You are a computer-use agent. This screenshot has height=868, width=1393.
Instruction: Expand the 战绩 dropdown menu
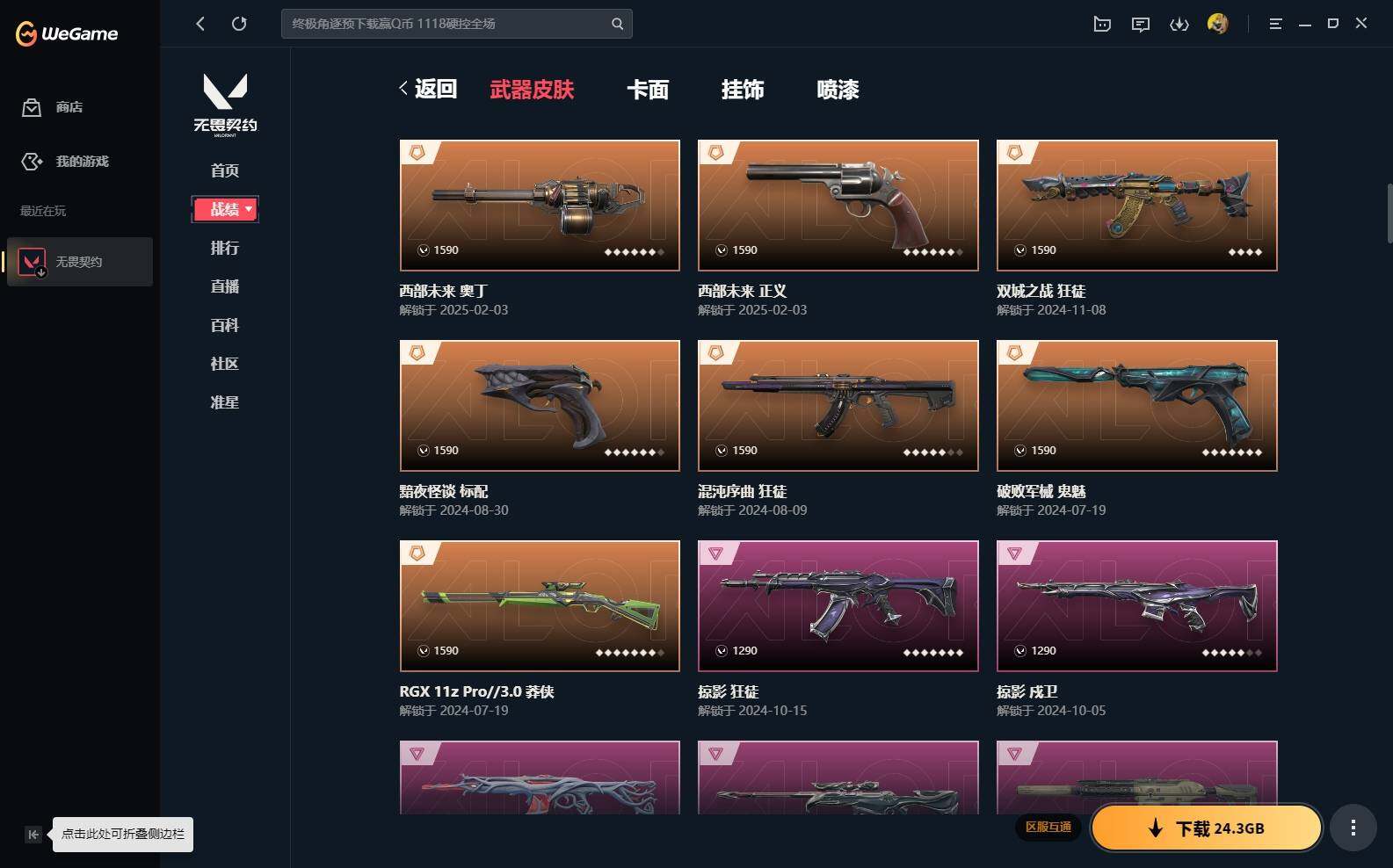coord(225,209)
